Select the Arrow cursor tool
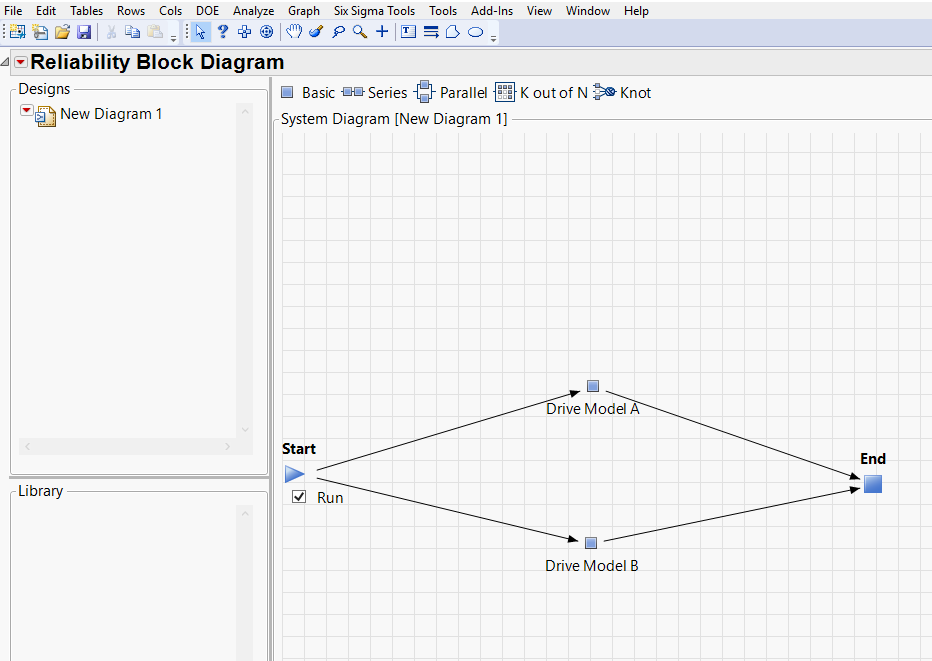The height and width of the screenshot is (661, 932). tap(200, 32)
